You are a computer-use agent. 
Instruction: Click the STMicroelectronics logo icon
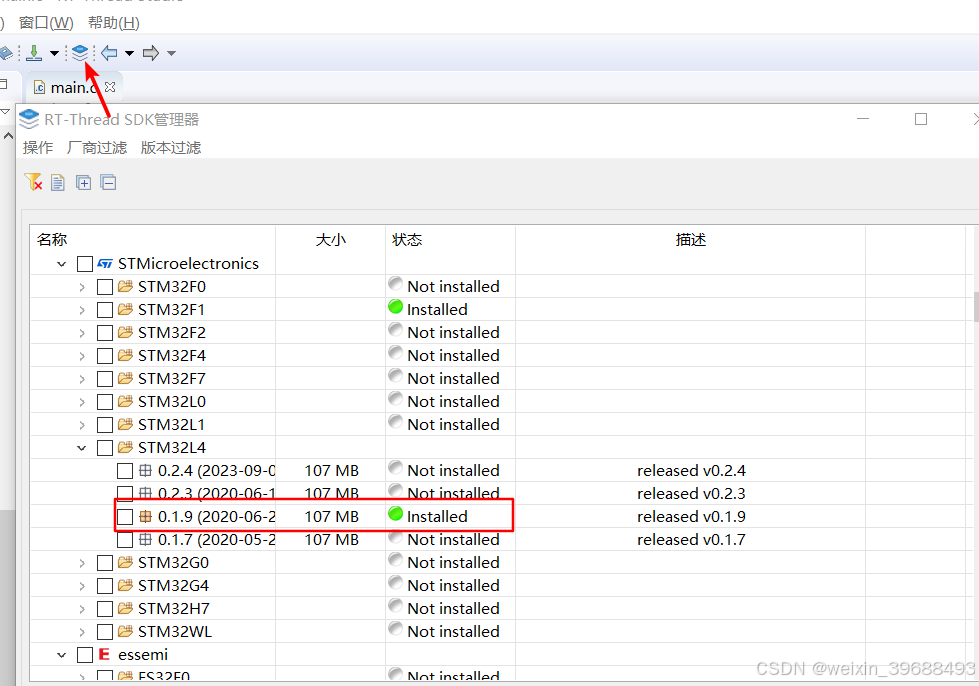[x=105, y=264]
